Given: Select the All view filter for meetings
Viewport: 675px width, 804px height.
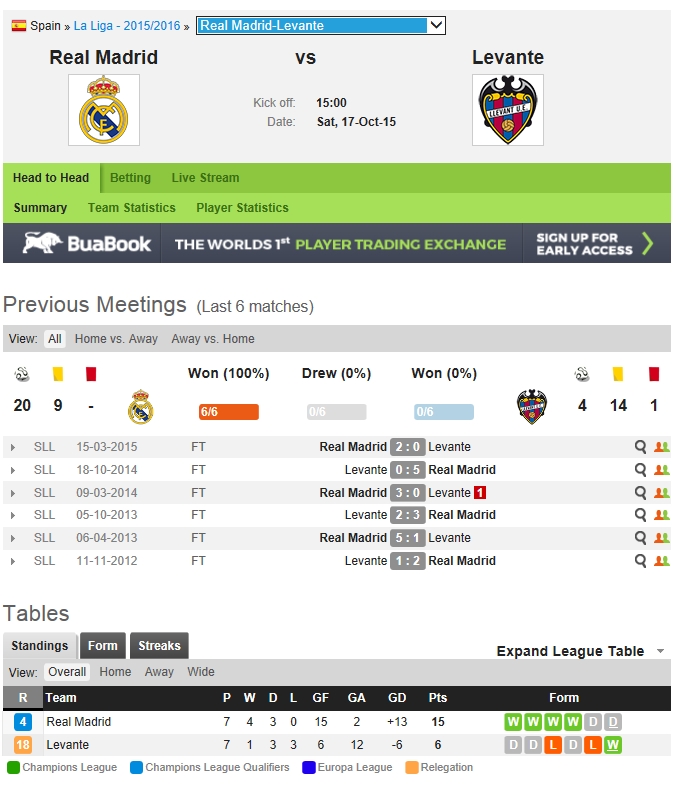Looking at the screenshot, I should point(55,339).
